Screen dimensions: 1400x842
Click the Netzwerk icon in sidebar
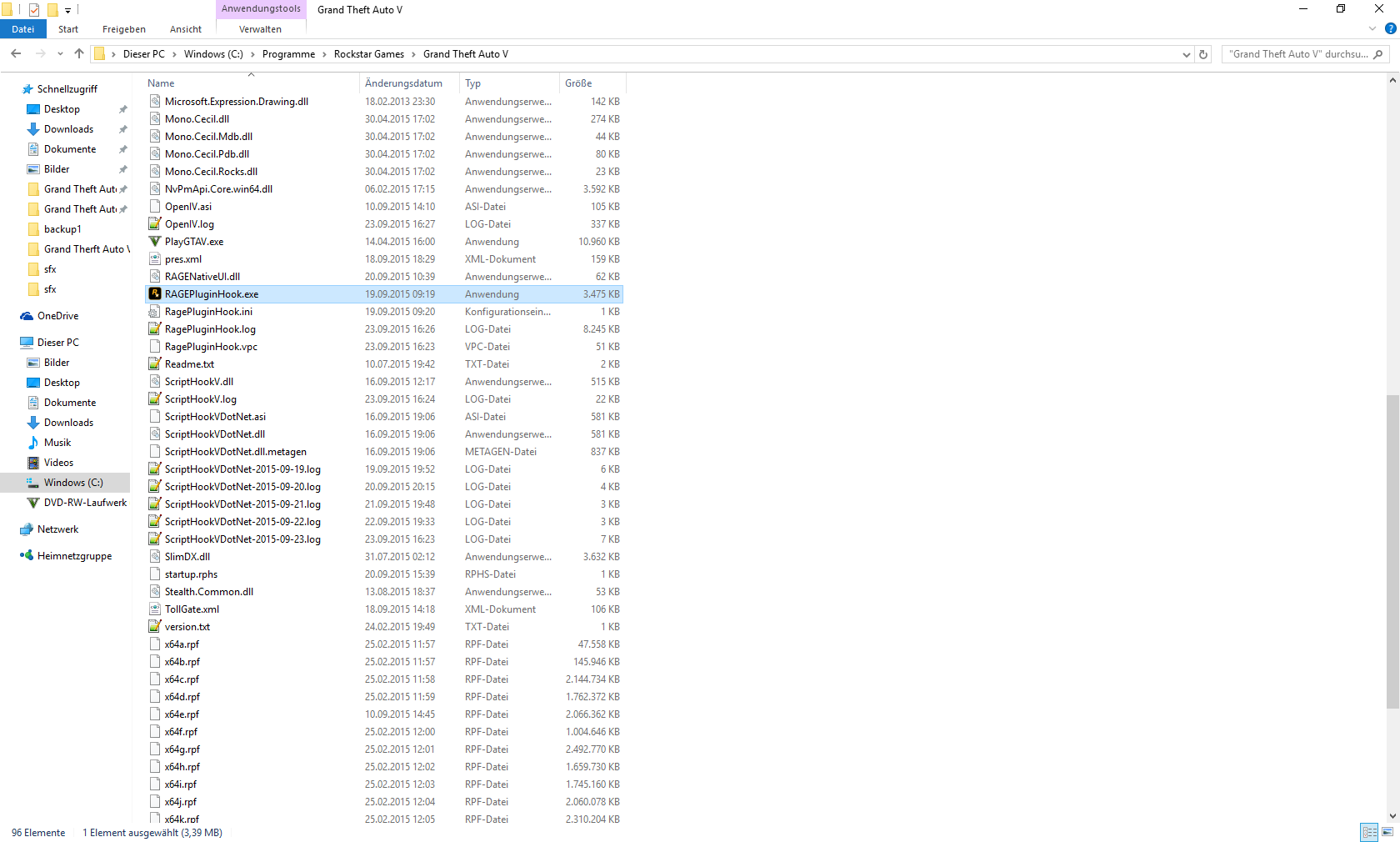[27, 529]
